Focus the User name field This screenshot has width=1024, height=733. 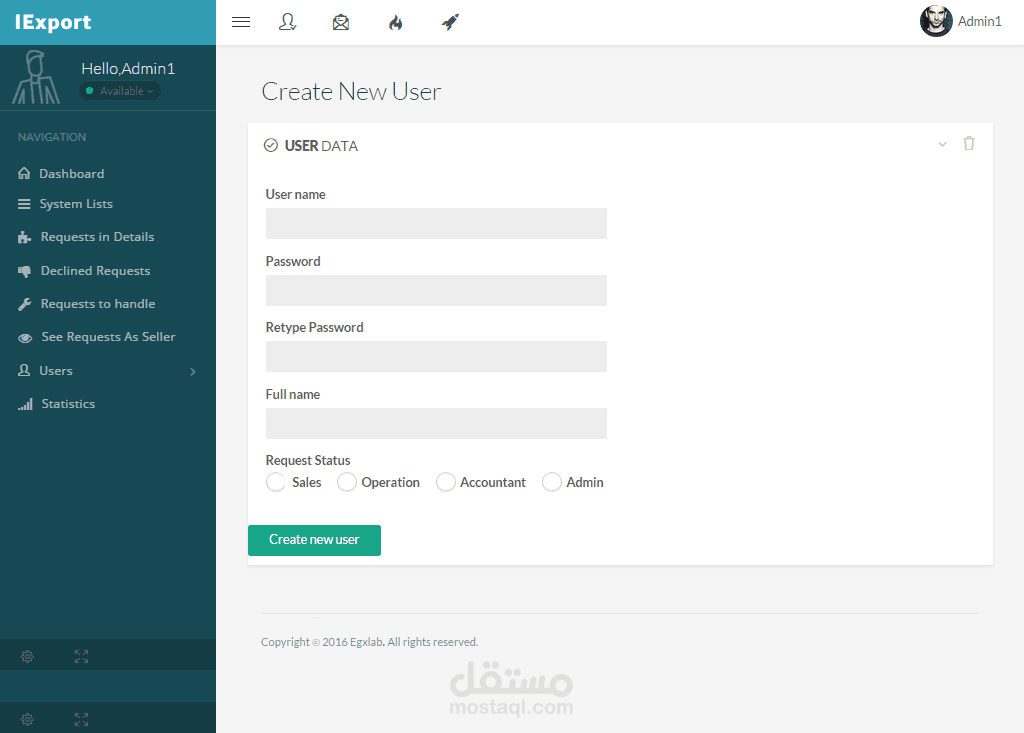point(436,223)
